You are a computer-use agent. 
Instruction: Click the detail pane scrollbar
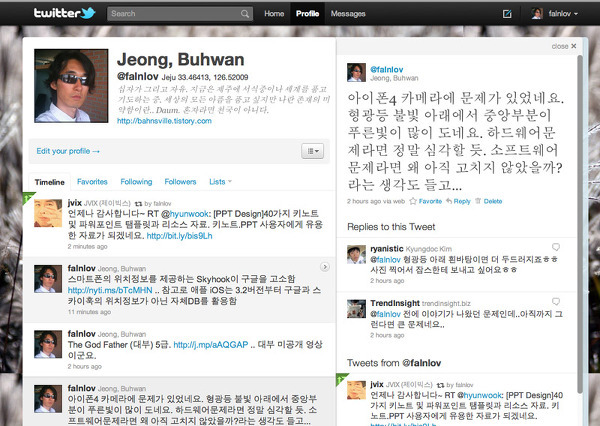point(580,224)
